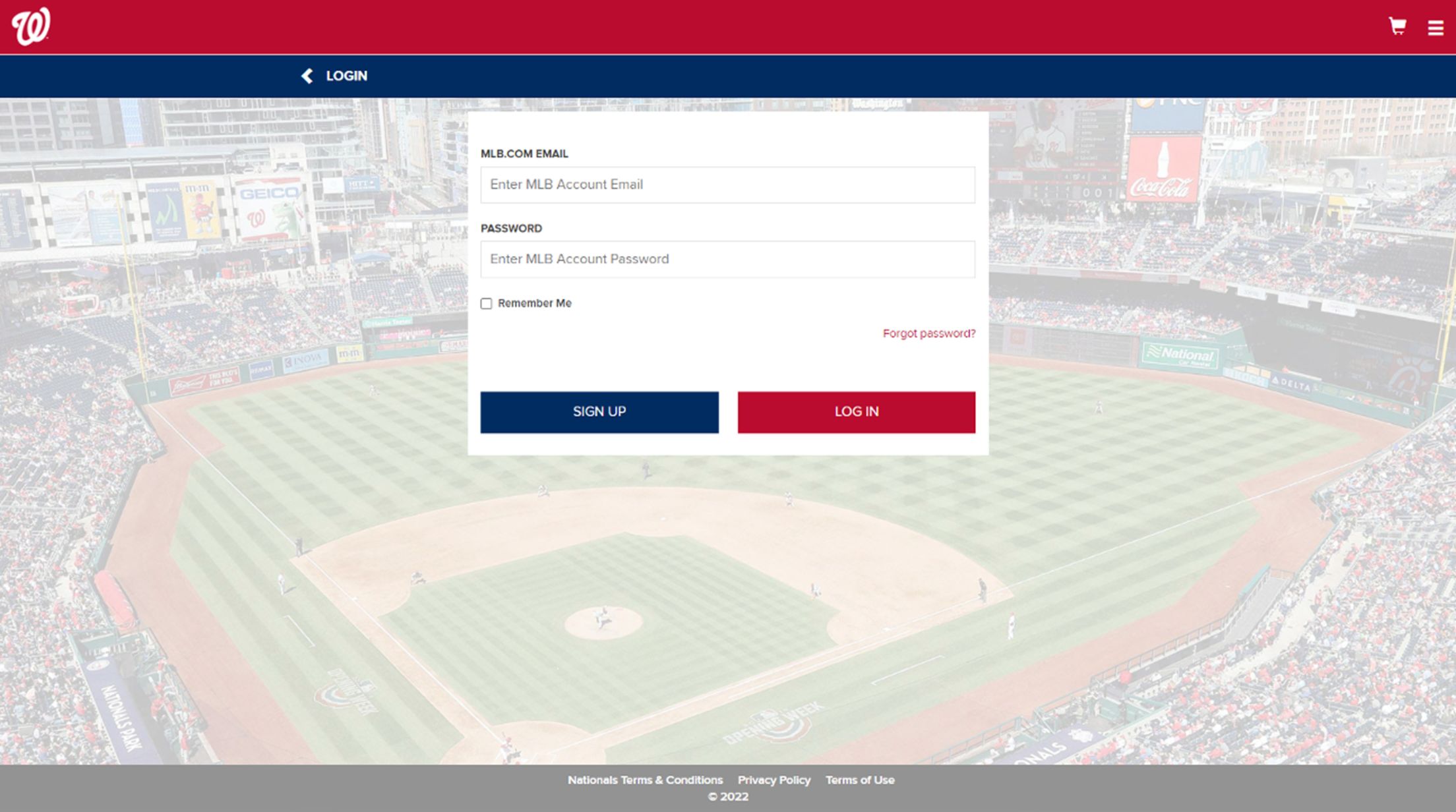Open Nationals Terms & Conditions
1456x812 pixels.
tap(645, 780)
